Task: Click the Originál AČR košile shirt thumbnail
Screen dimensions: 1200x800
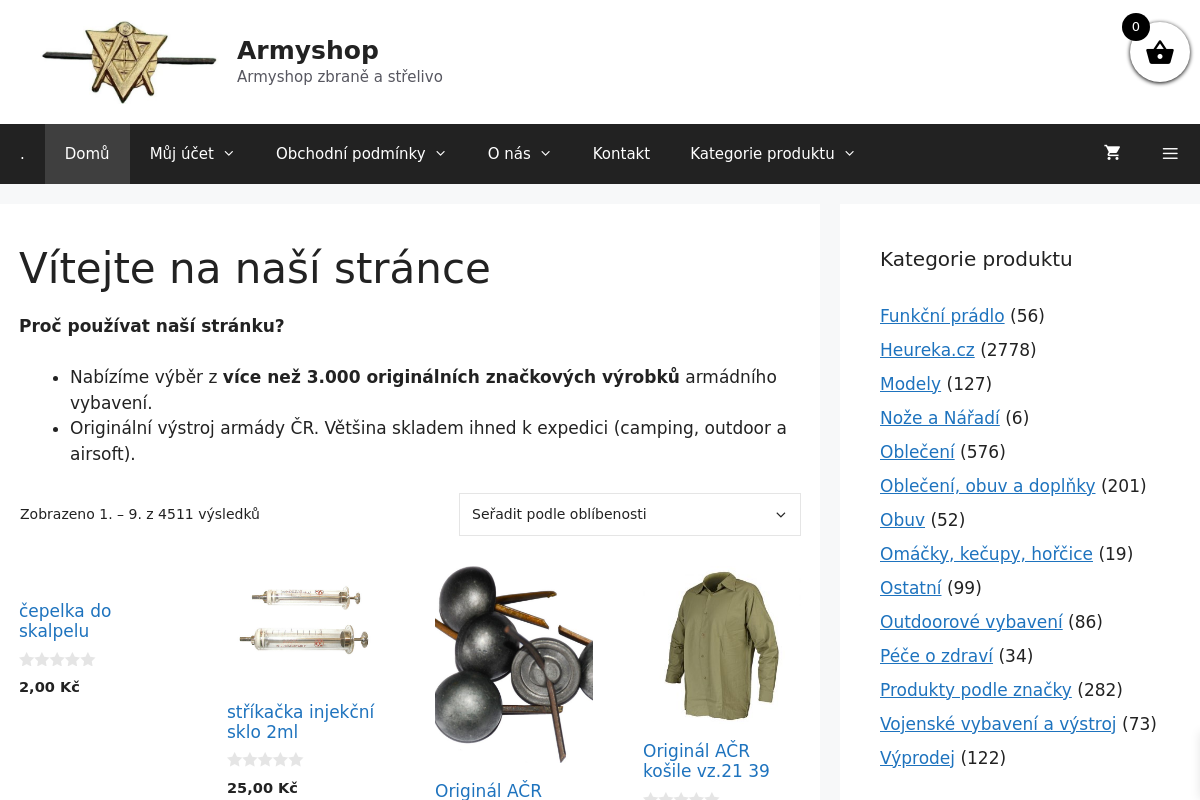Action: click(721, 645)
